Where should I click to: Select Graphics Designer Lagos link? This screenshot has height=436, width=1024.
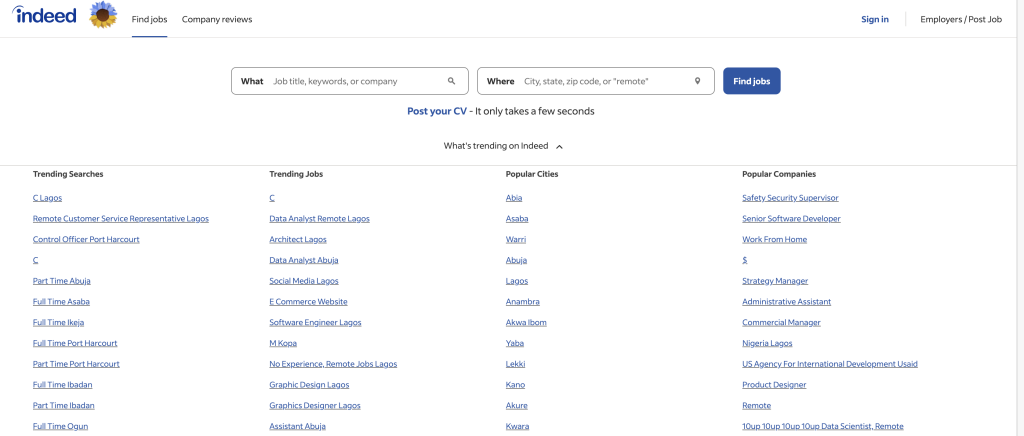(x=315, y=405)
